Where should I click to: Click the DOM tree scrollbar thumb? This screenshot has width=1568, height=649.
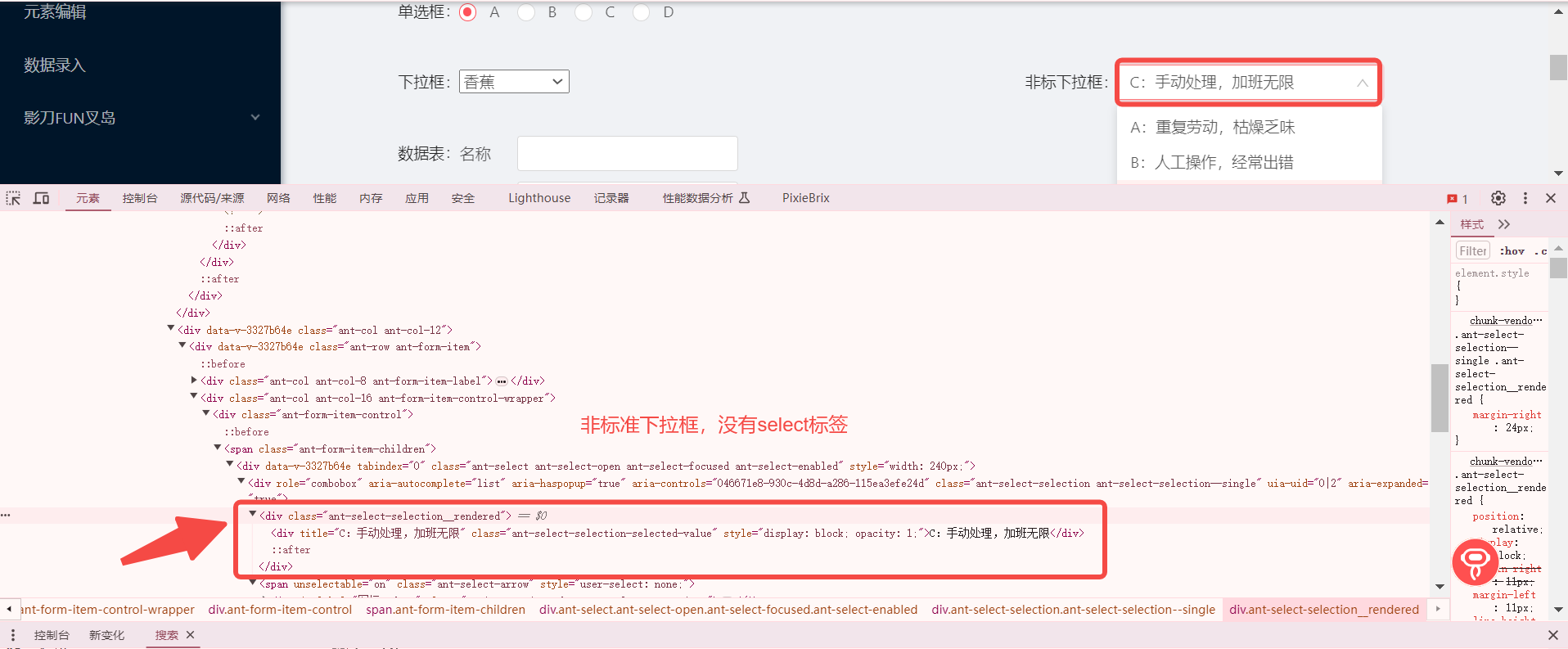point(1440,398)
